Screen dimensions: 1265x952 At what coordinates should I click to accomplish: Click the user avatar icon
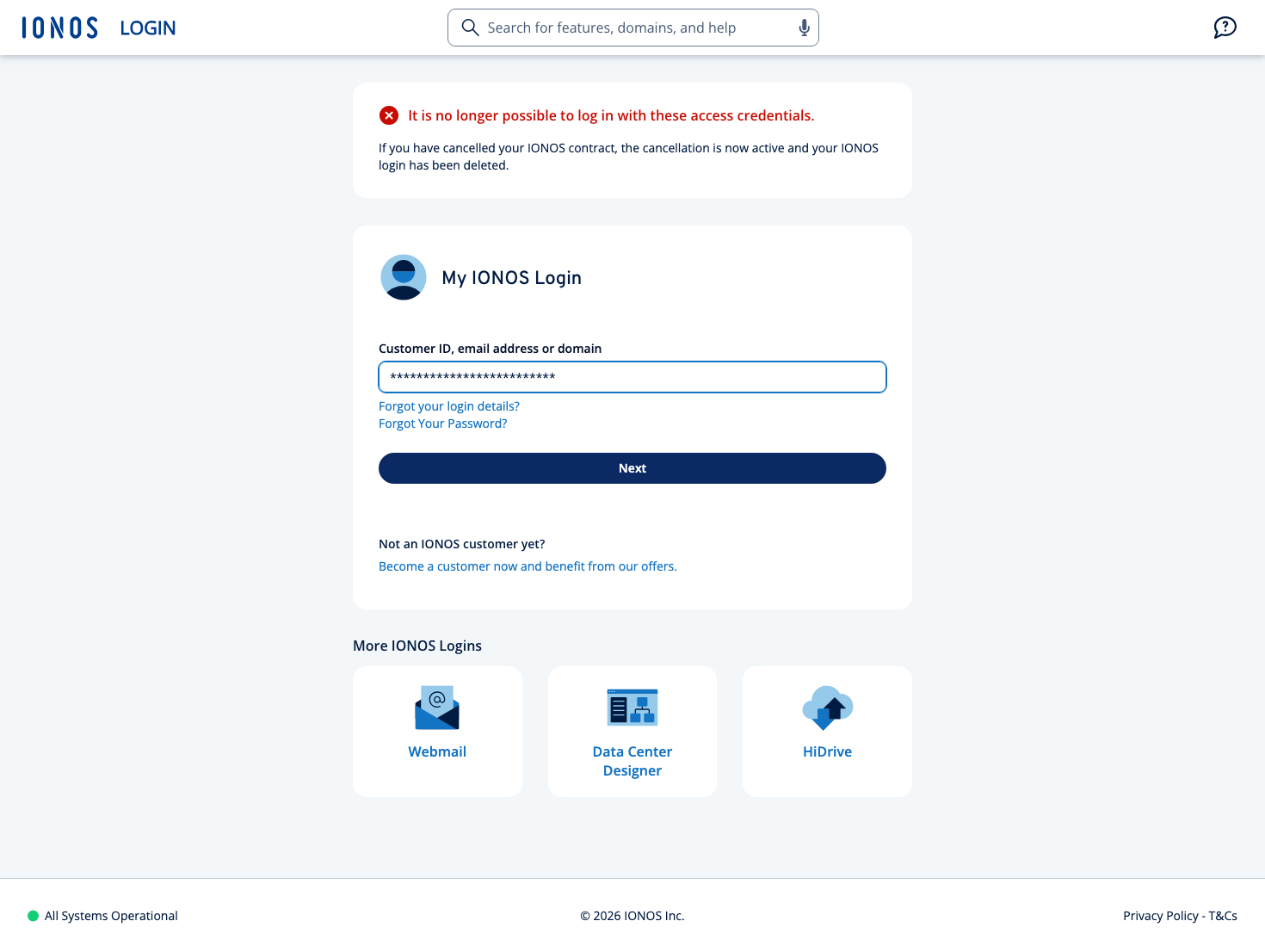point(404,277)
